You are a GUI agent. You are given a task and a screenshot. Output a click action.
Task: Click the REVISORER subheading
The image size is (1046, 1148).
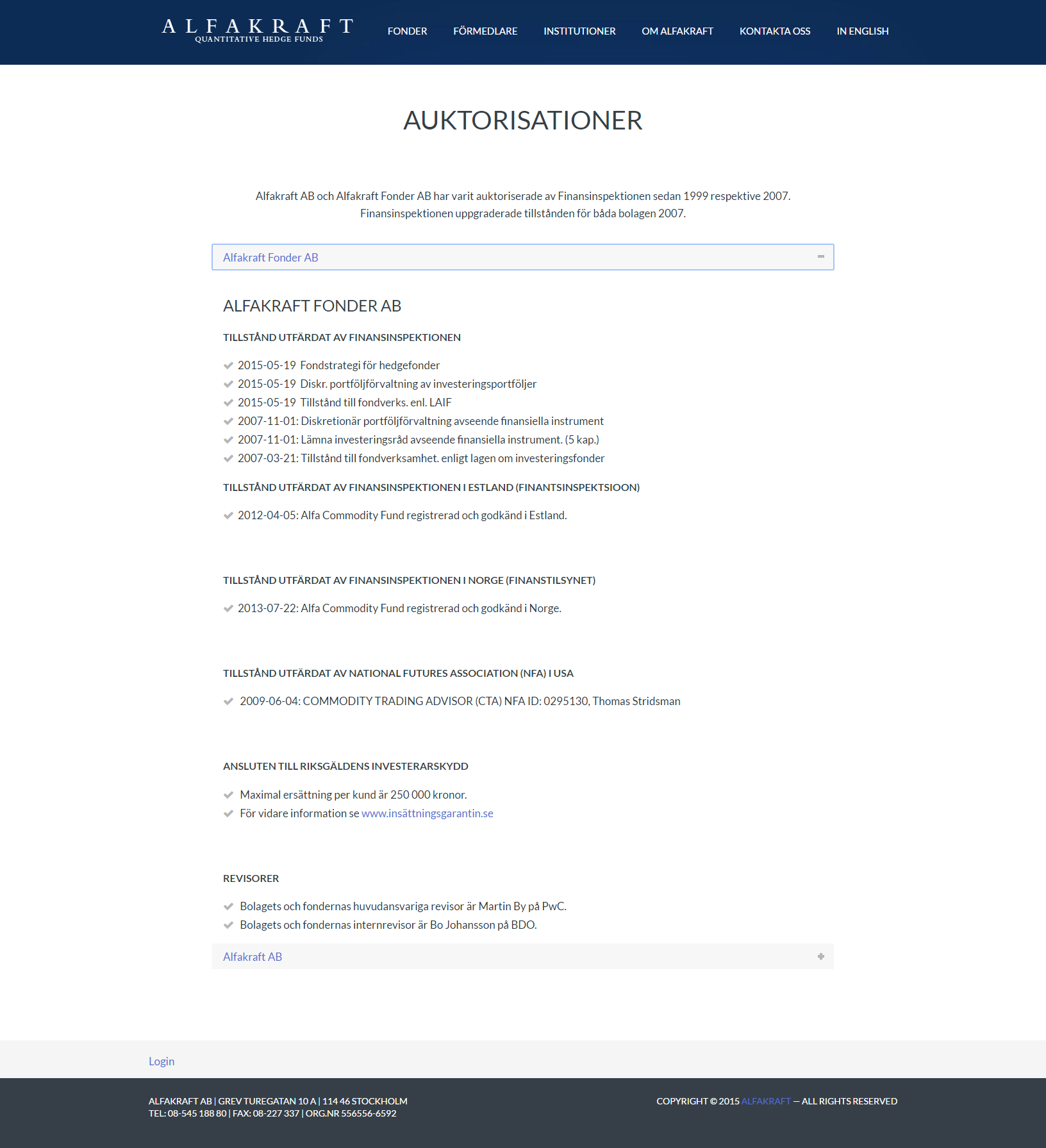pos(251,878)
